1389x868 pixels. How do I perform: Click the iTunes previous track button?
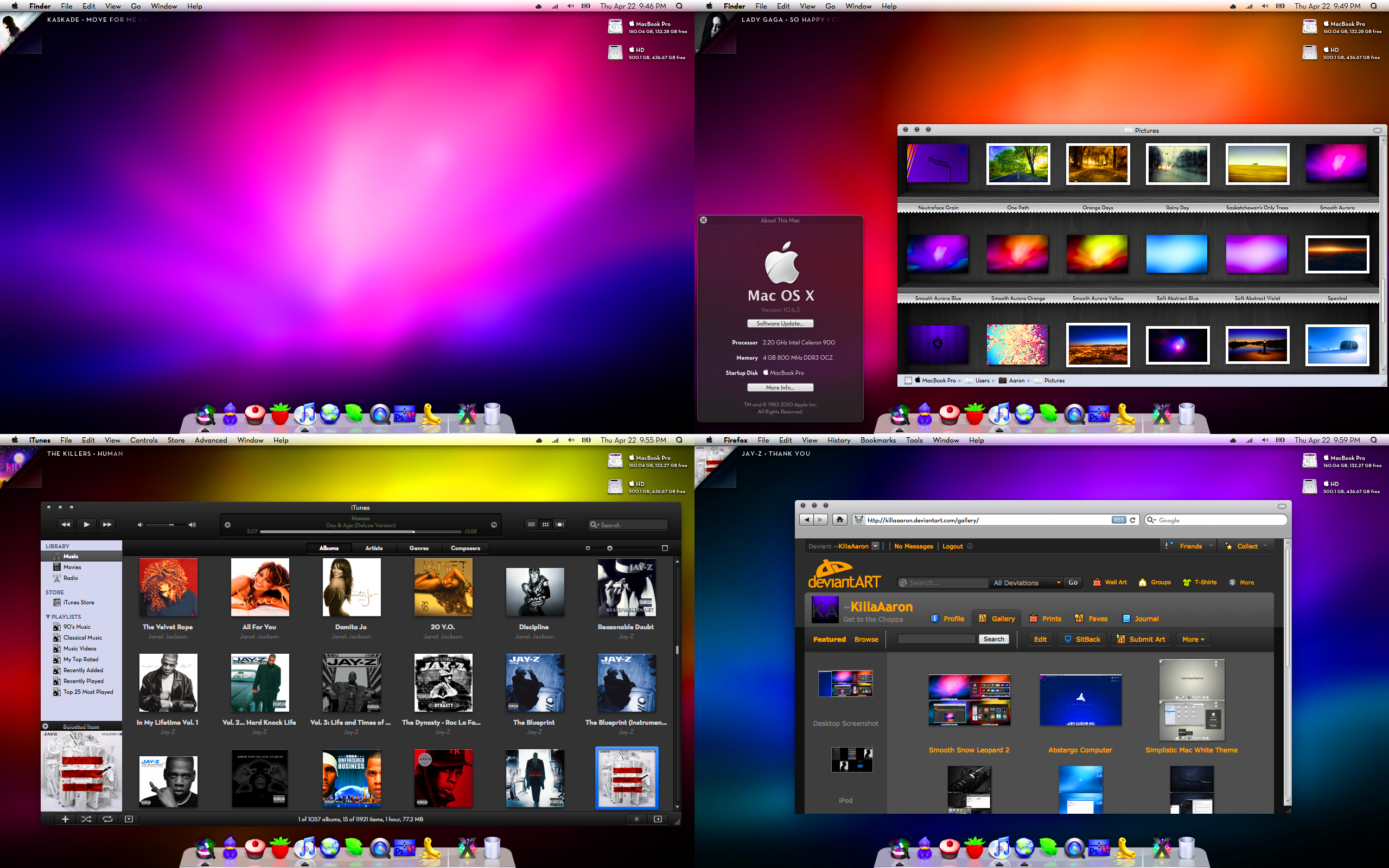[66, 524]
